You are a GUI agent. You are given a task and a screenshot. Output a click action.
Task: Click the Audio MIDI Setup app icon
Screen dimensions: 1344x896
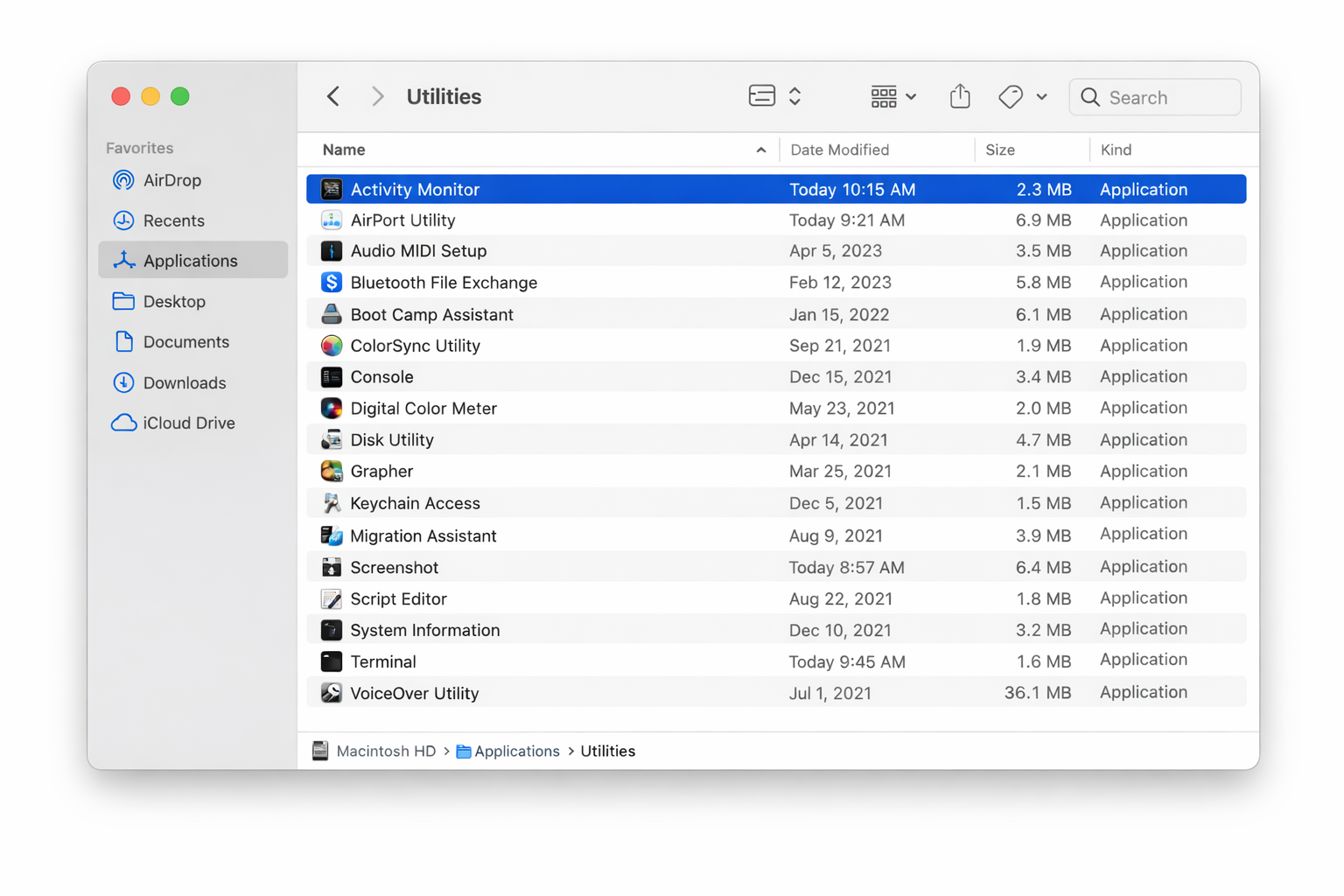[331, 251]
